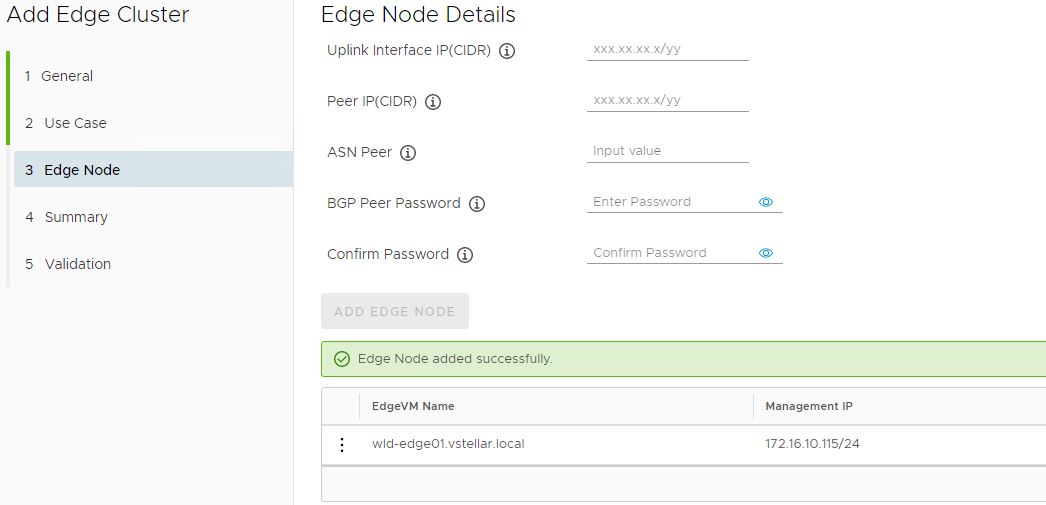Open actions menu for wld-edge01.vstellar.local row
The width and height of the screenshot is (1046, 505).
coord(342,445)
